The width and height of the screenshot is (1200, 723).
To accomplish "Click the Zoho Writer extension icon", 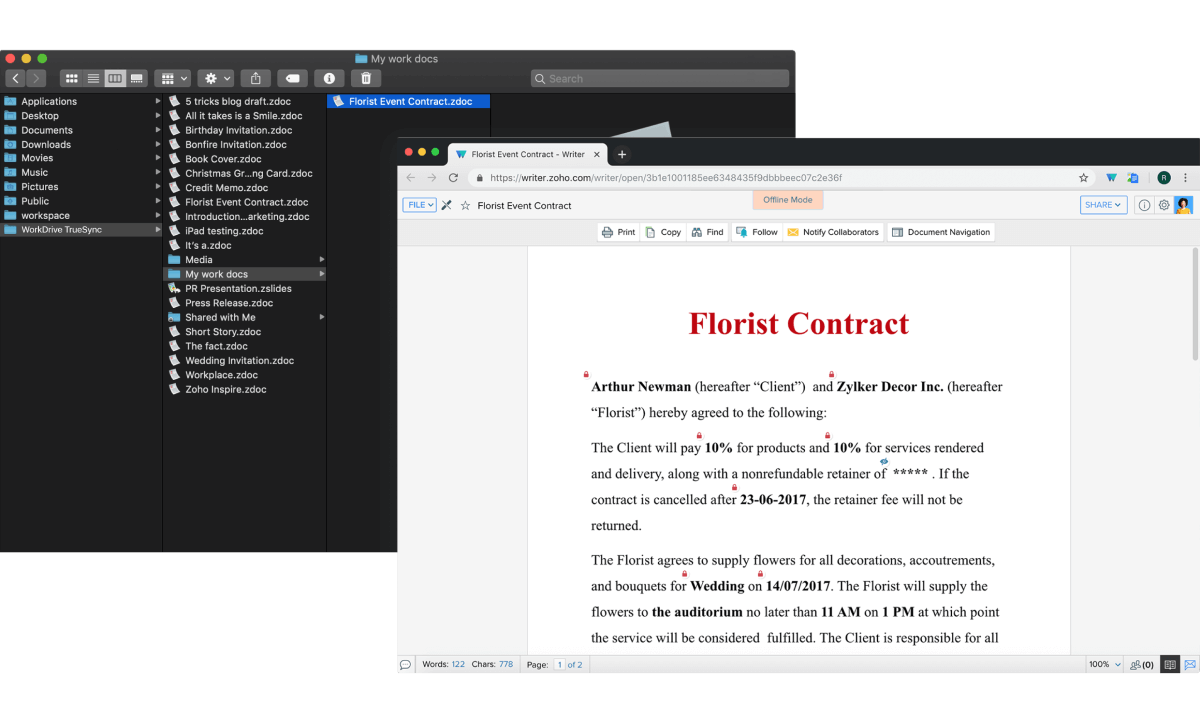I will tap(1111, 178).
